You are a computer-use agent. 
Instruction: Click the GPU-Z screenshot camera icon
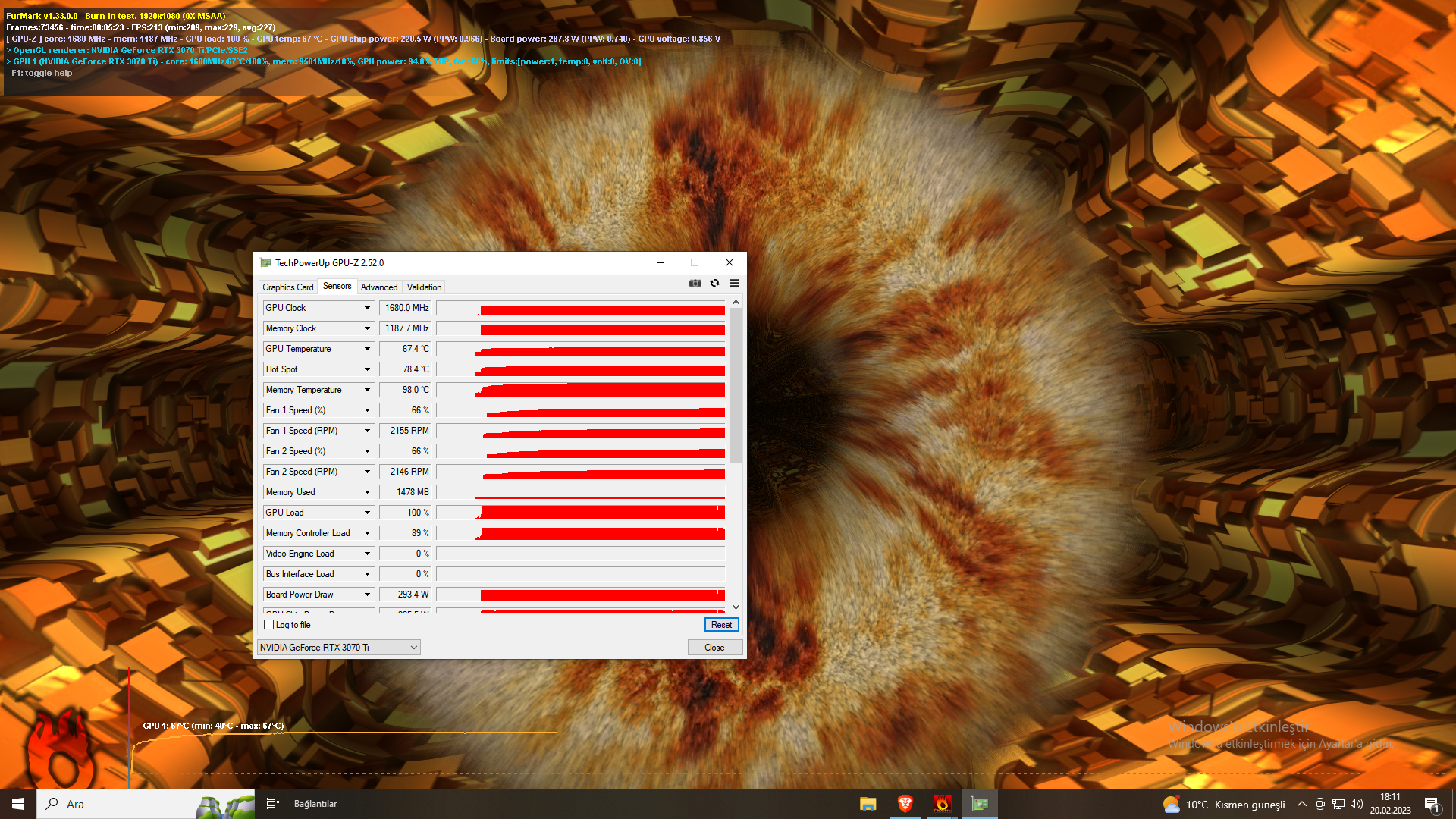click(x=695, y=283)
